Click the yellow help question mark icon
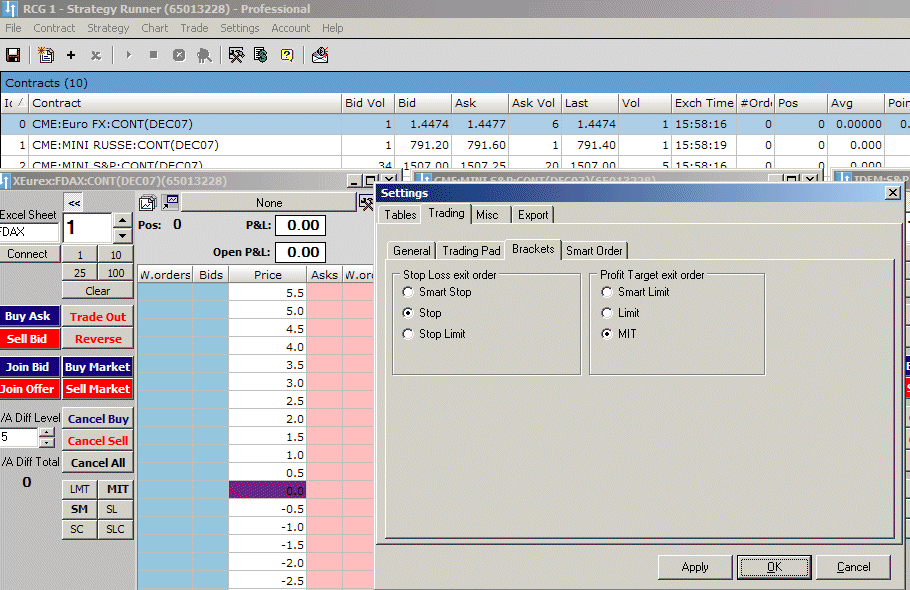 point(287,55)
